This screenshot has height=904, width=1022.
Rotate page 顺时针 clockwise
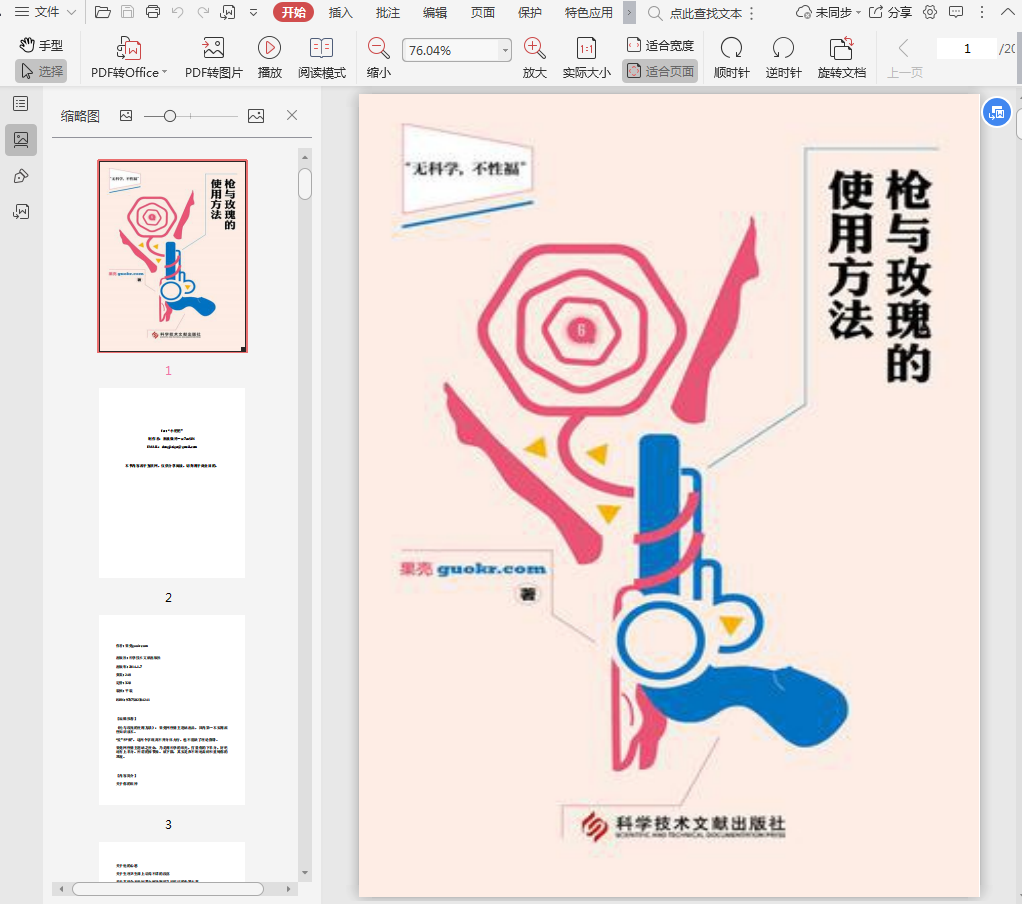pos(731,57)
